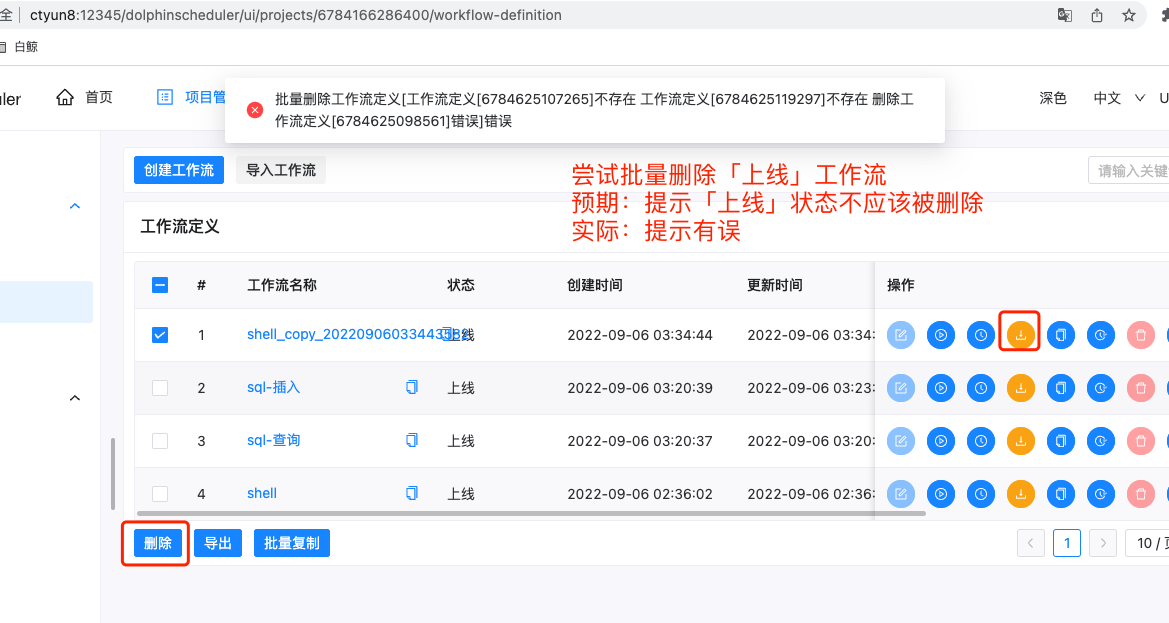Open cron manage icon for shell_copy row
Viewport: 1169px width, 623px height.
[x=1100, y=335]
